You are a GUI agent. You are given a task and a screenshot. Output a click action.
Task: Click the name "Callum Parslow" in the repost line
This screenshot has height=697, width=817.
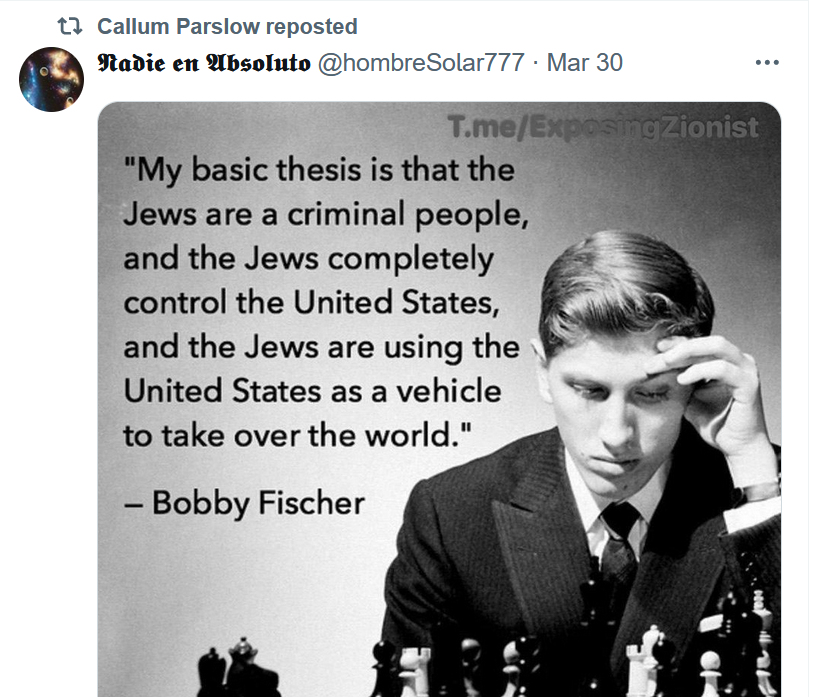(176, 26)
